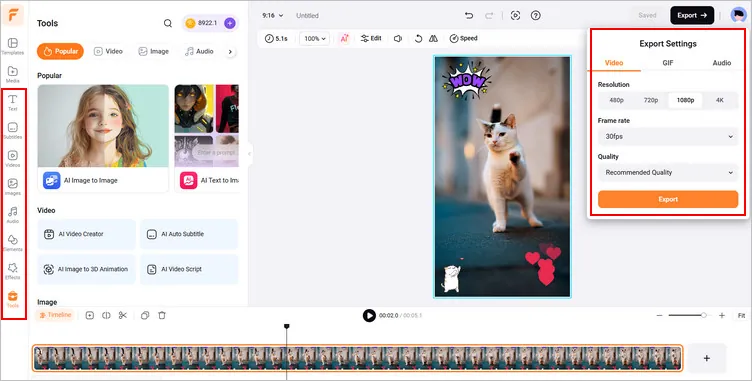
Task: Select the Audio tools tab
Action: tap(200, 51)
